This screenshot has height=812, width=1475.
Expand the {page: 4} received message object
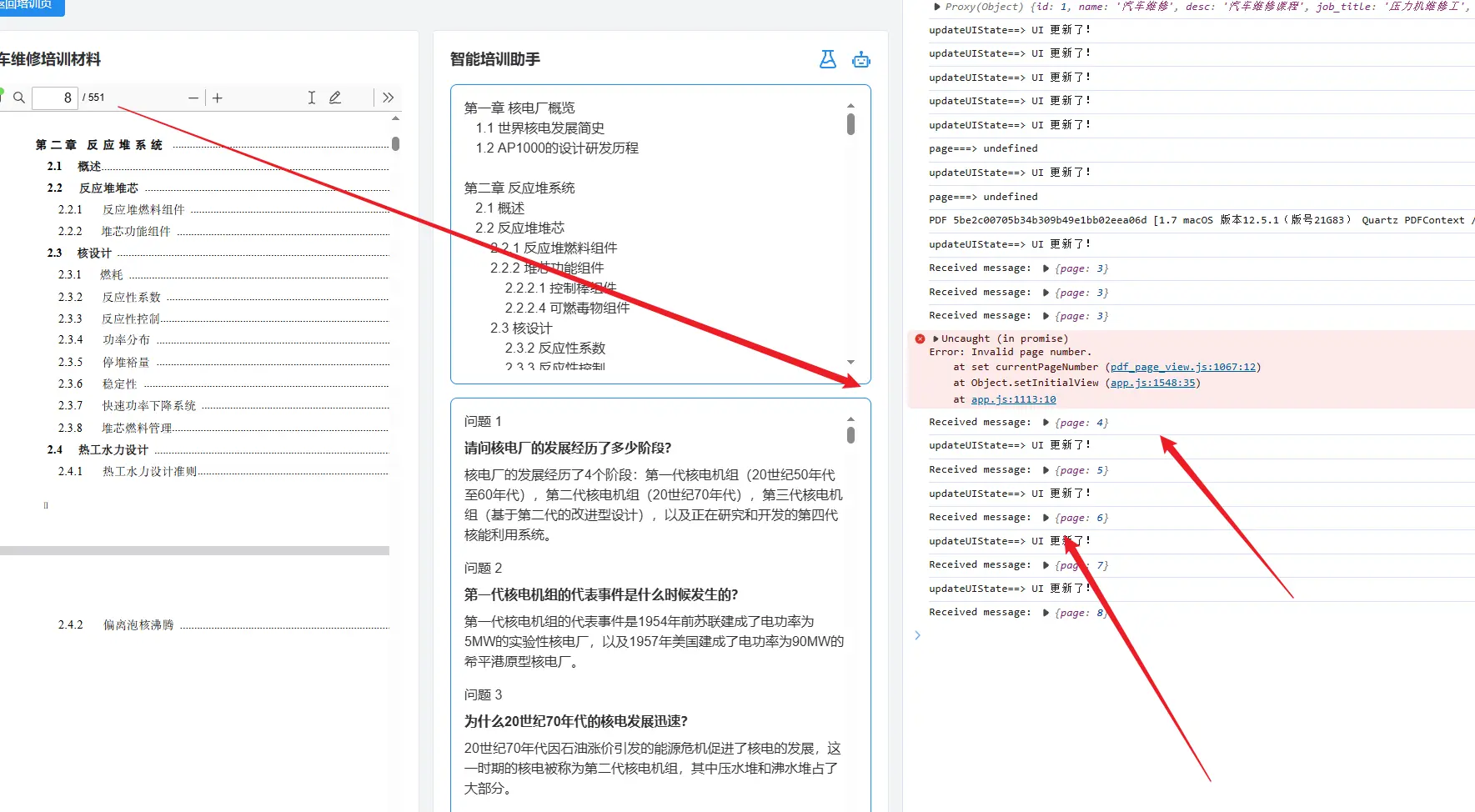[x=1046, y=423]
